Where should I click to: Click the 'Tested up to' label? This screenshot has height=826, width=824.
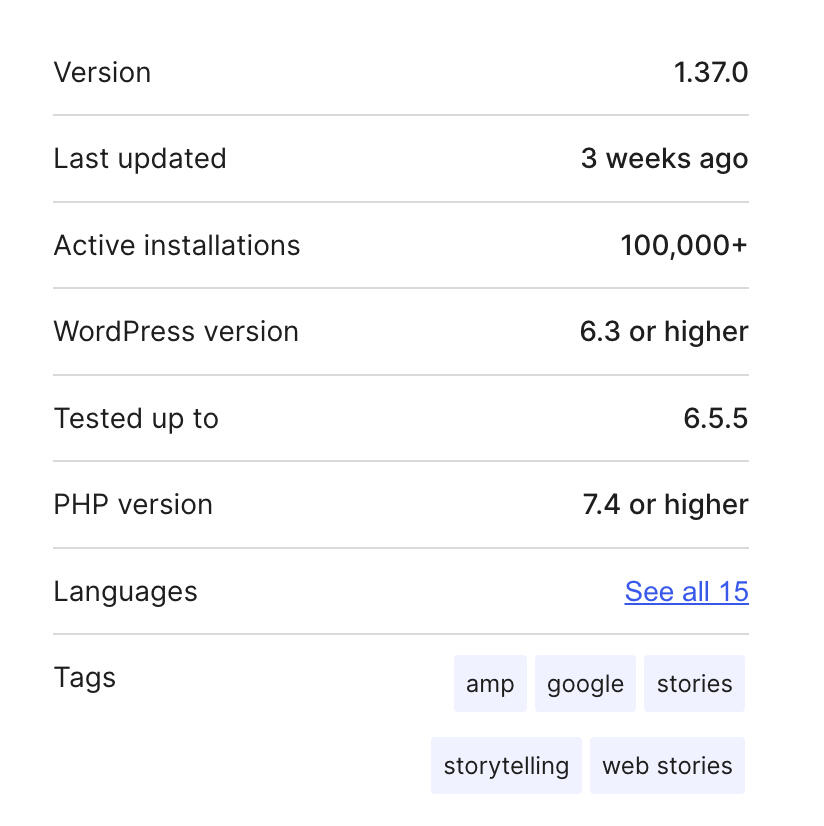136,418
